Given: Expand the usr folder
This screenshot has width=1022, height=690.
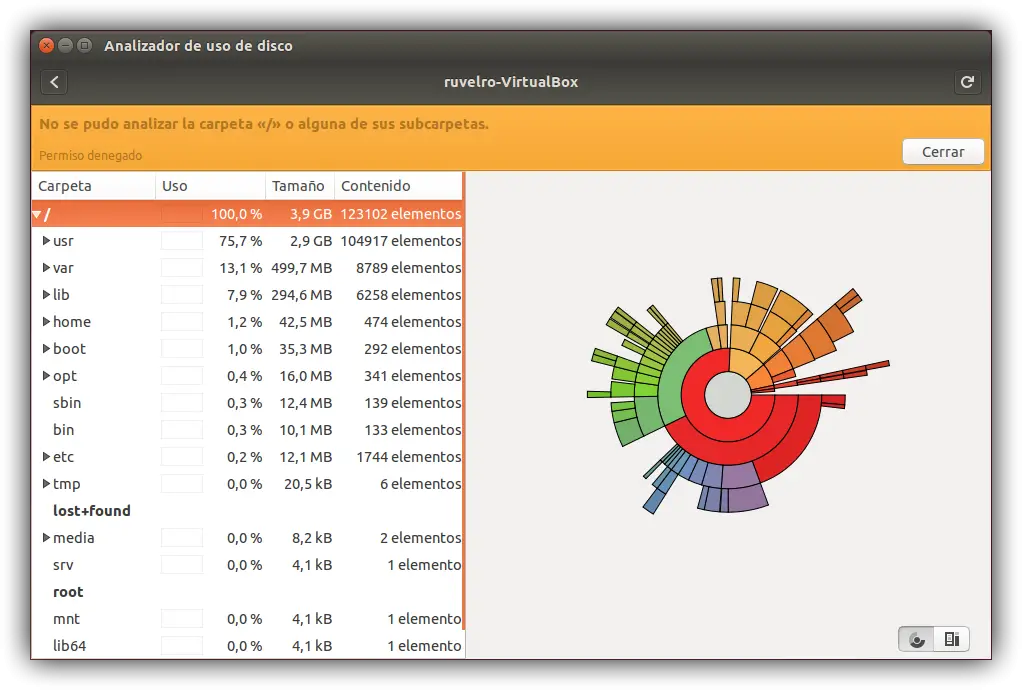Looking at the screenshot, I should click(x=46, y=240).
